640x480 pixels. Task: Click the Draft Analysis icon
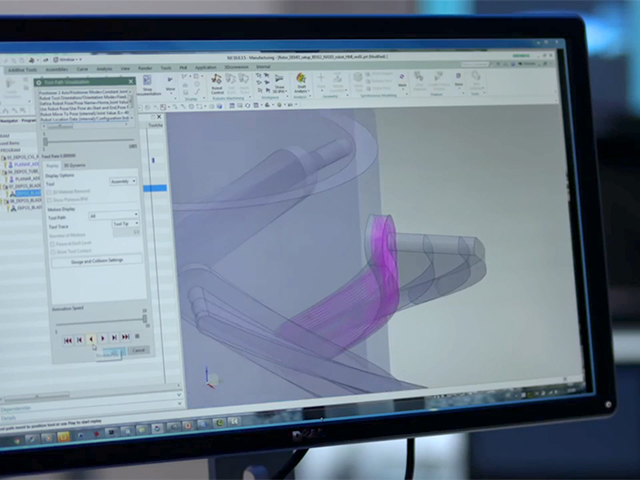click(301, 83)
